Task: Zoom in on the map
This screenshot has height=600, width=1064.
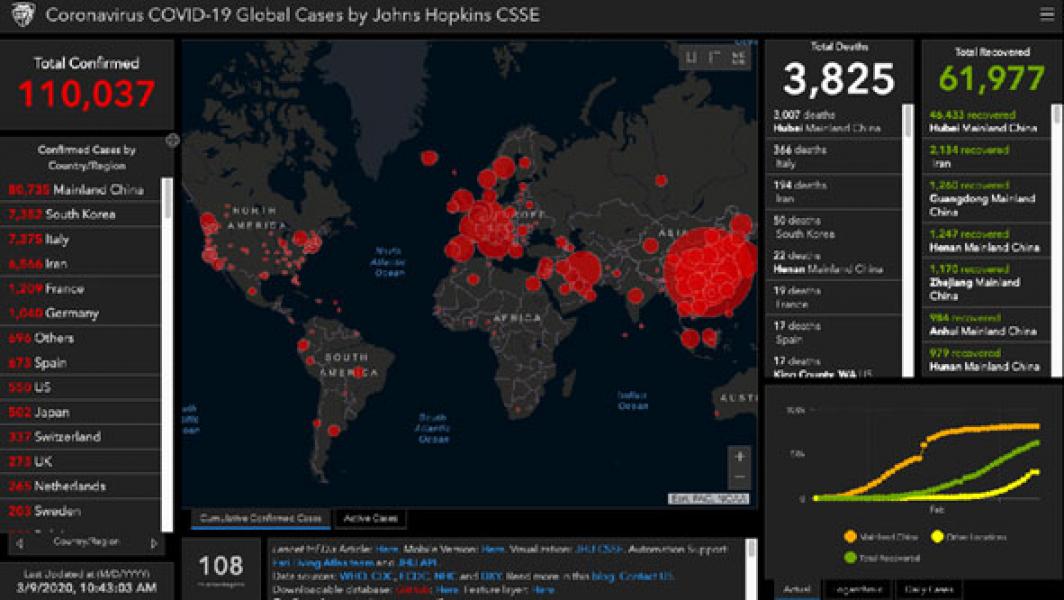Action: (x=740, y=456)
